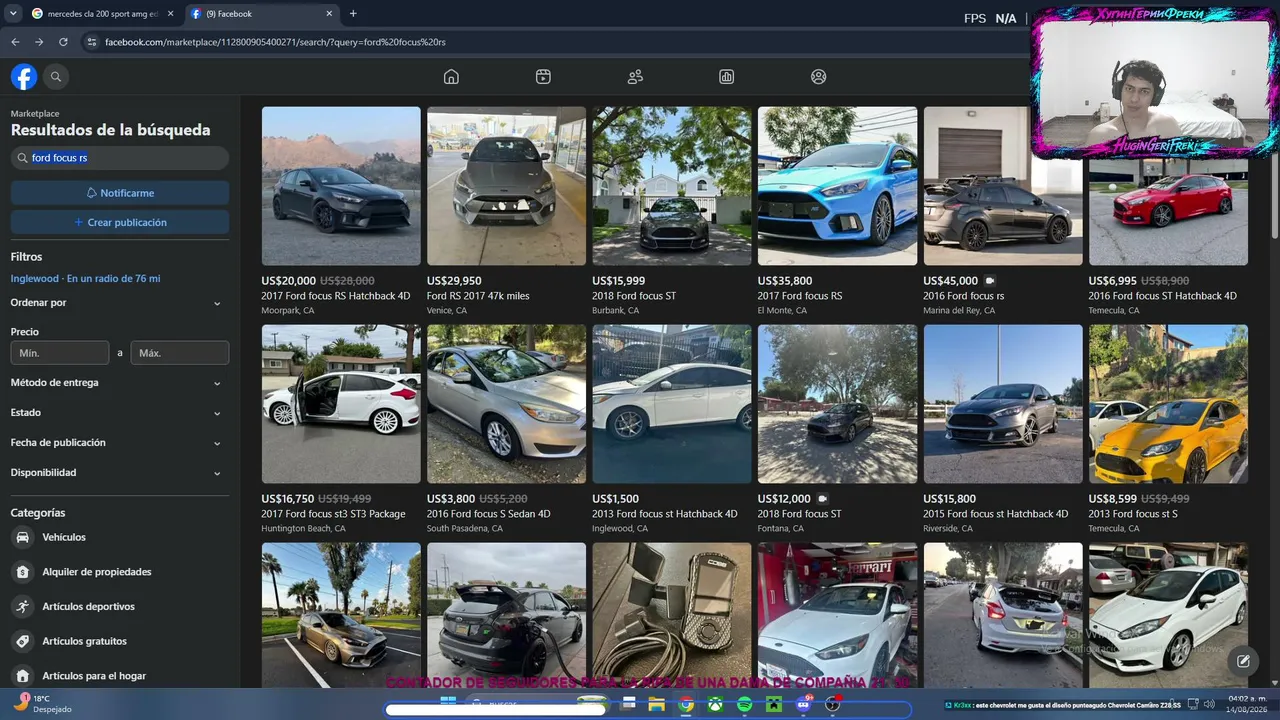The width and height of the screenshot is (1280, 720).
Task: Open Discord from the taskbar
Action: coord(803,705)
